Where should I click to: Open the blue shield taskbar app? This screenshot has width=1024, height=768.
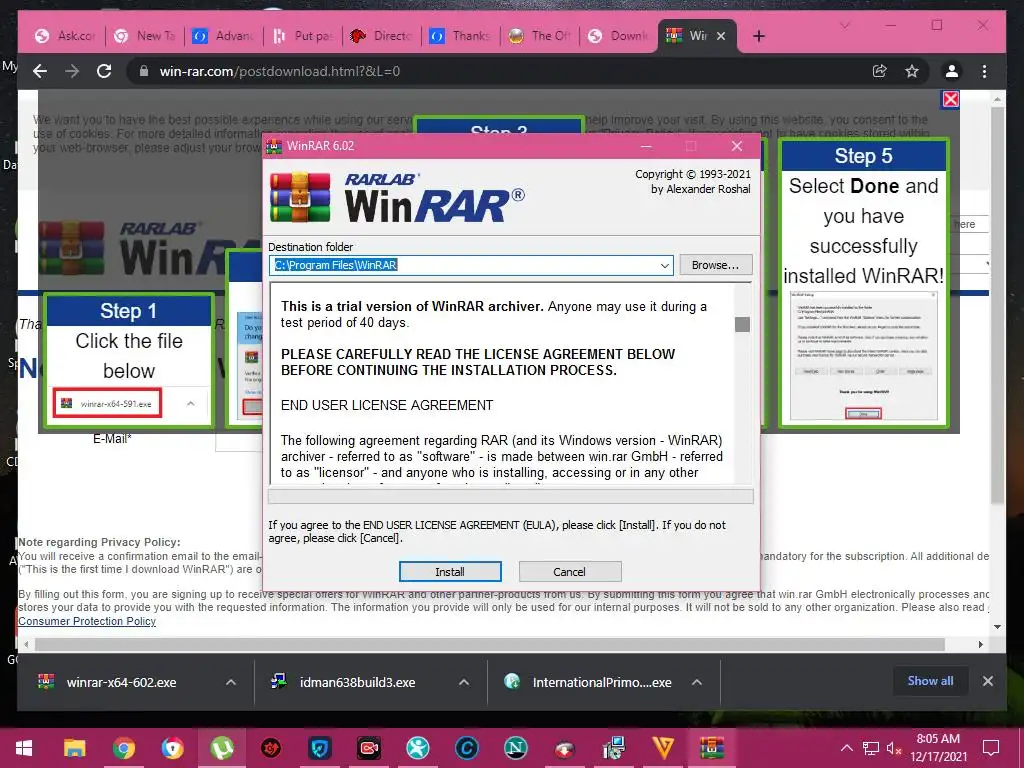319,748
